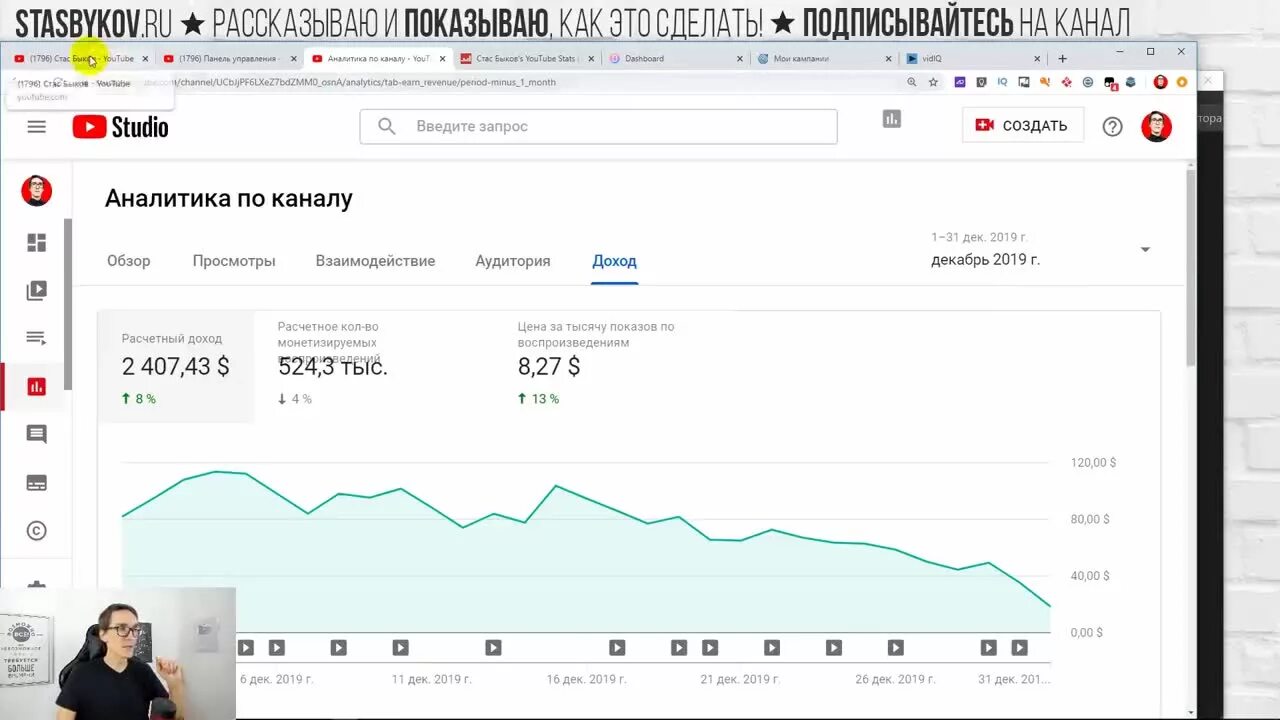Image resolution: width=1280 pixels, height=720 pixels.
Task: Click the help question mark icon
Action: [x=1112, y=127]
